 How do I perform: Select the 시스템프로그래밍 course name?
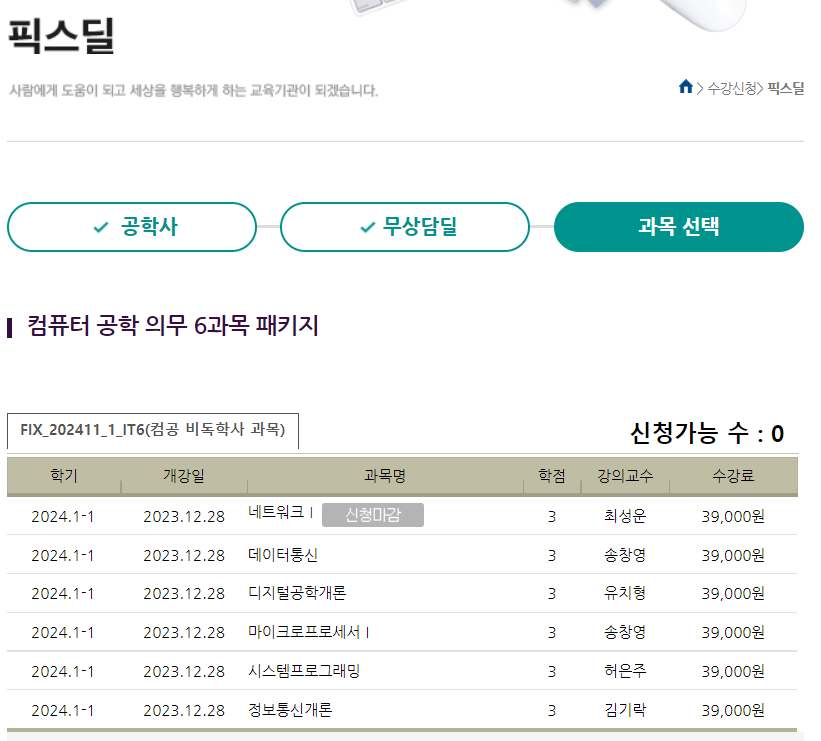(x=304, y=671)
